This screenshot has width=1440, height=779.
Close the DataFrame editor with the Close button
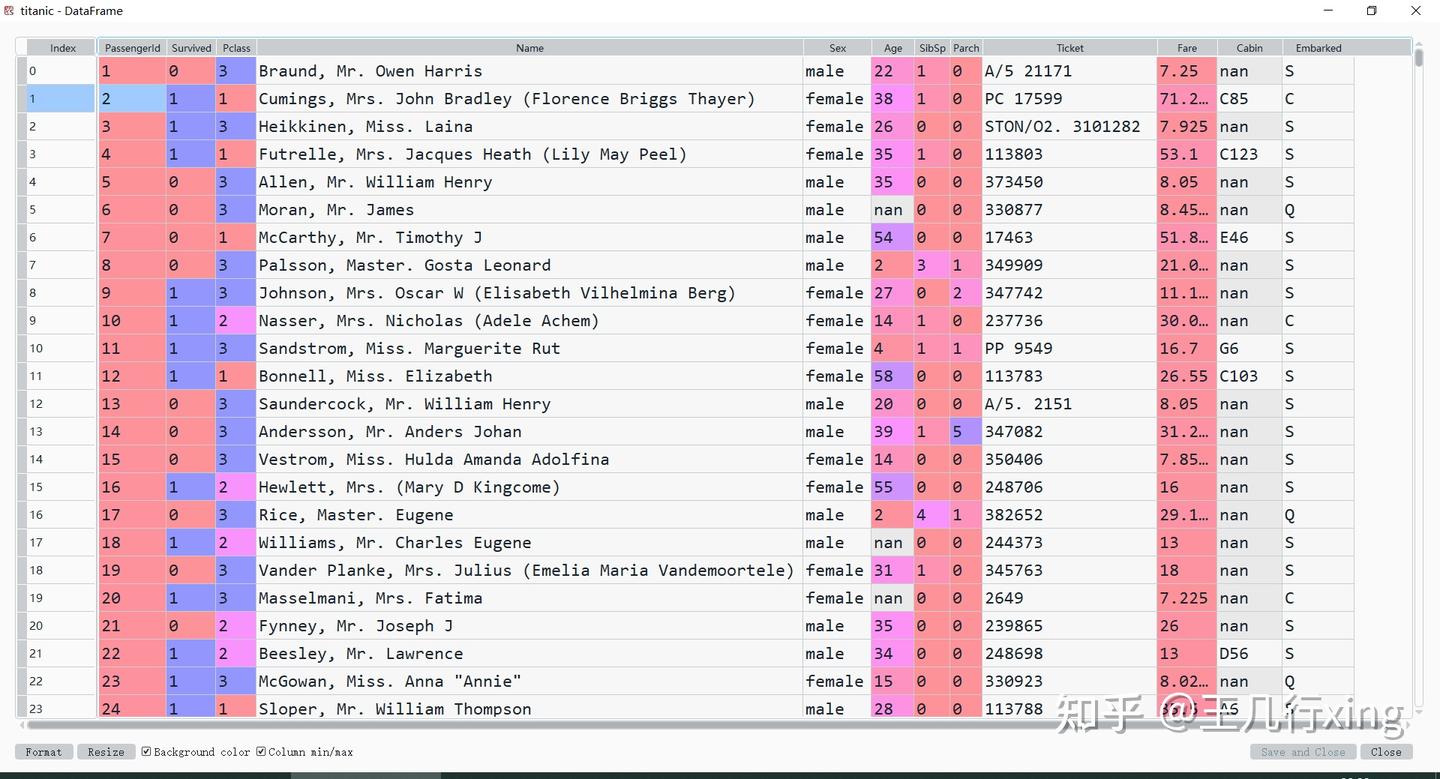coord(1386,752)
